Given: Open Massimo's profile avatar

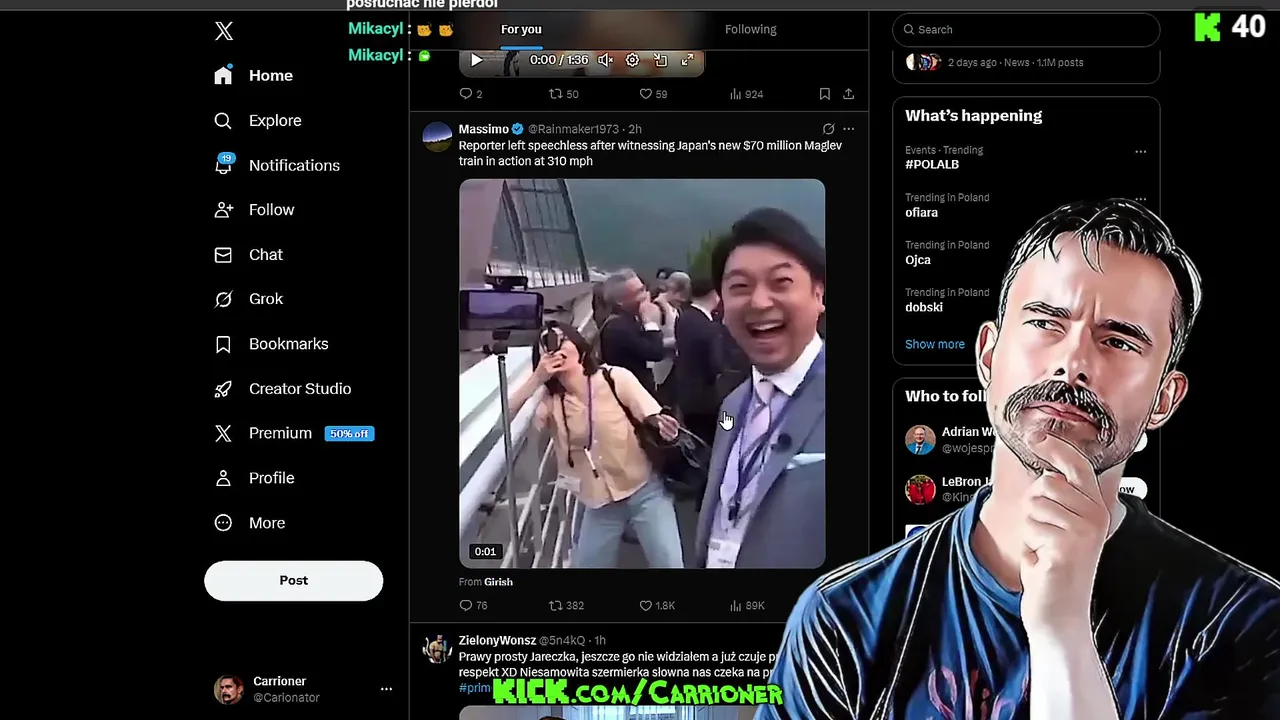Looking at the screenshot, I should (x=437, y=137).
